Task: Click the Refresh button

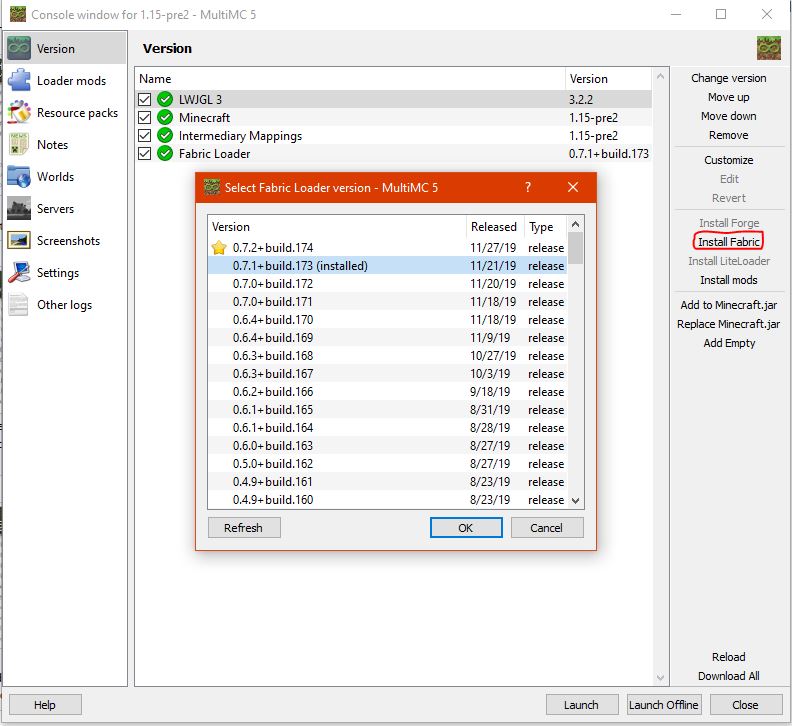Action: pyautogui.click(x=244, y=527)
